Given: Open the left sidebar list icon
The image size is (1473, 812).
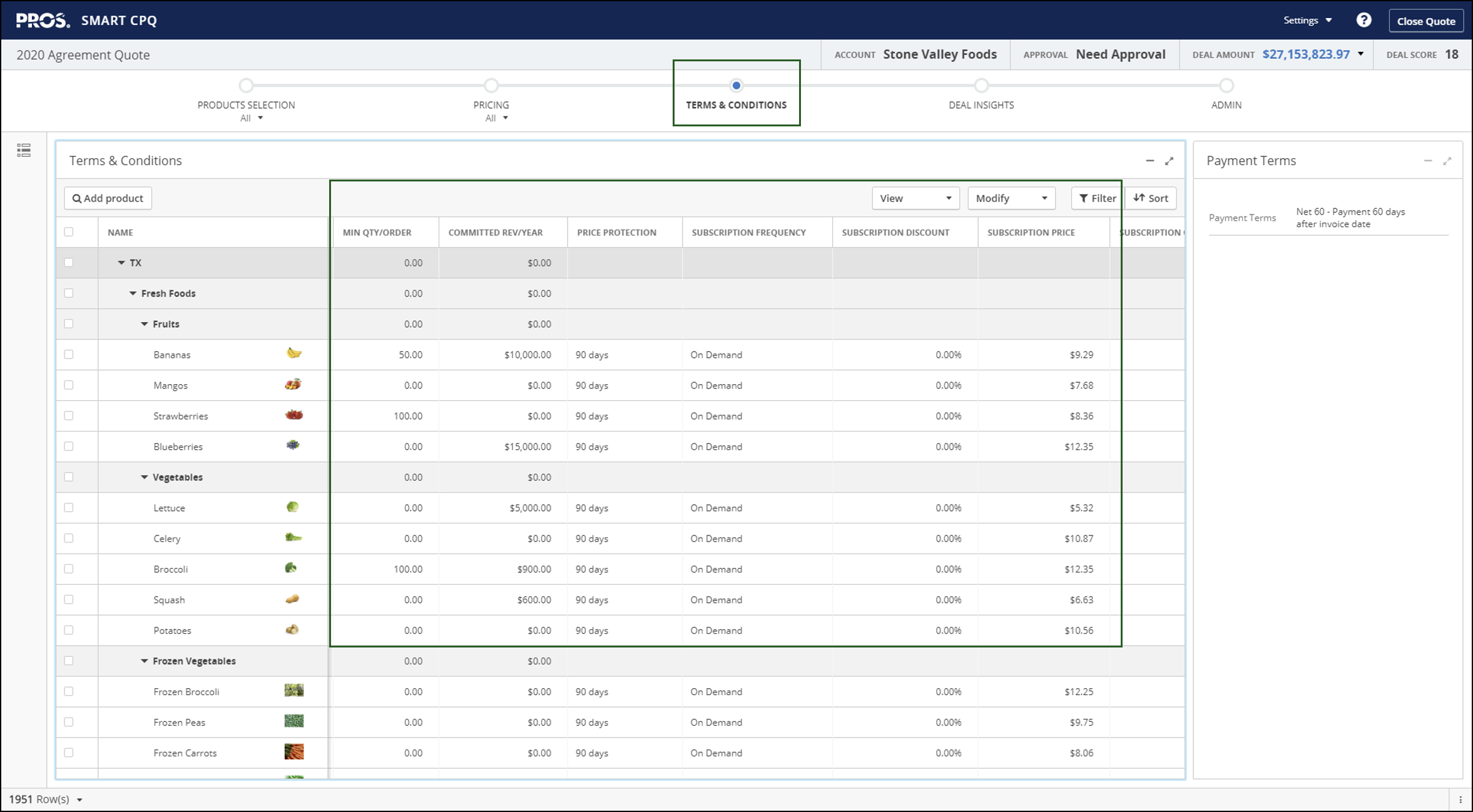Looking at the screenshot, I should tap(24, 150).
